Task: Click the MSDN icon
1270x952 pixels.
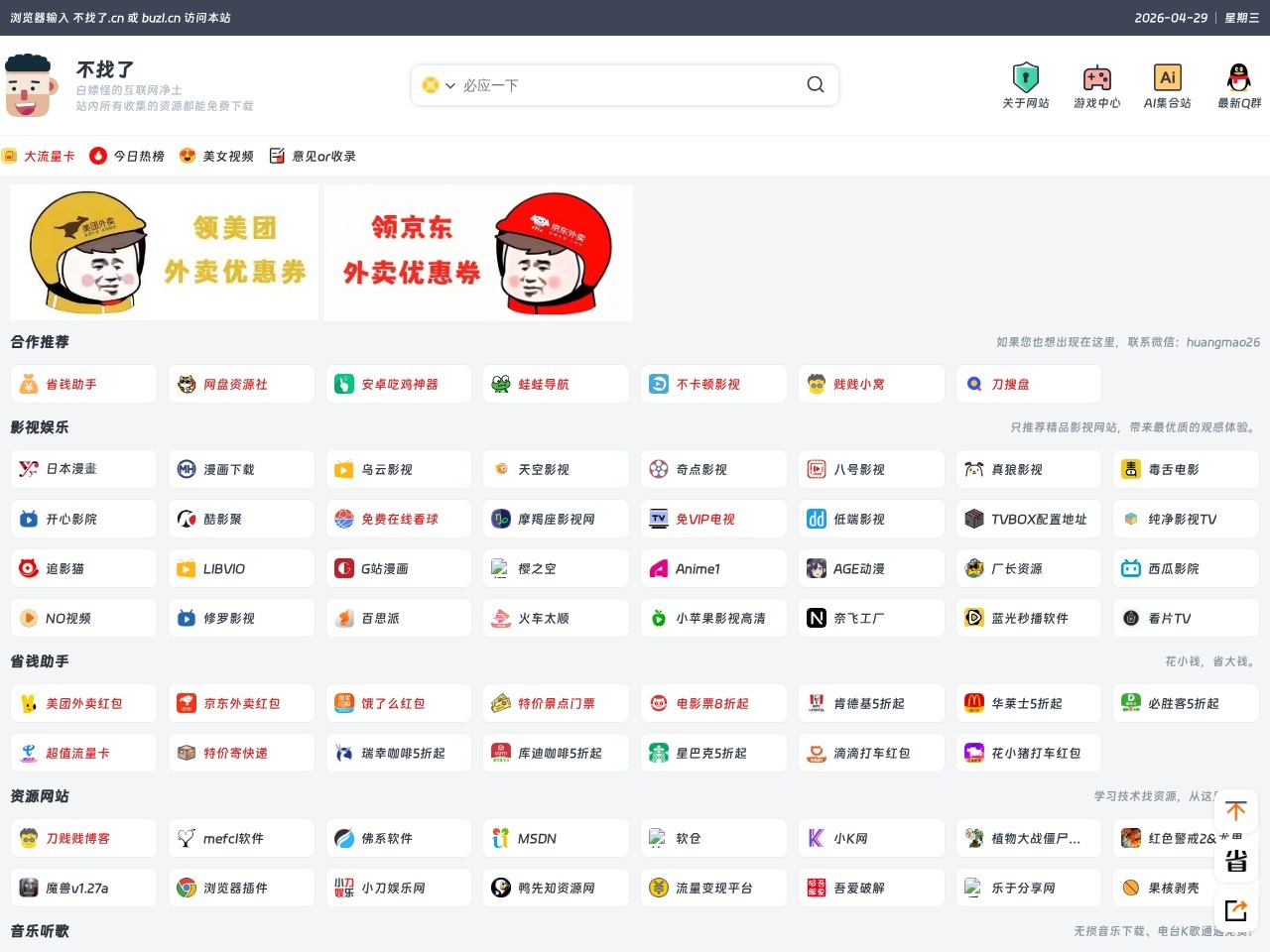Action: [501, 839]
